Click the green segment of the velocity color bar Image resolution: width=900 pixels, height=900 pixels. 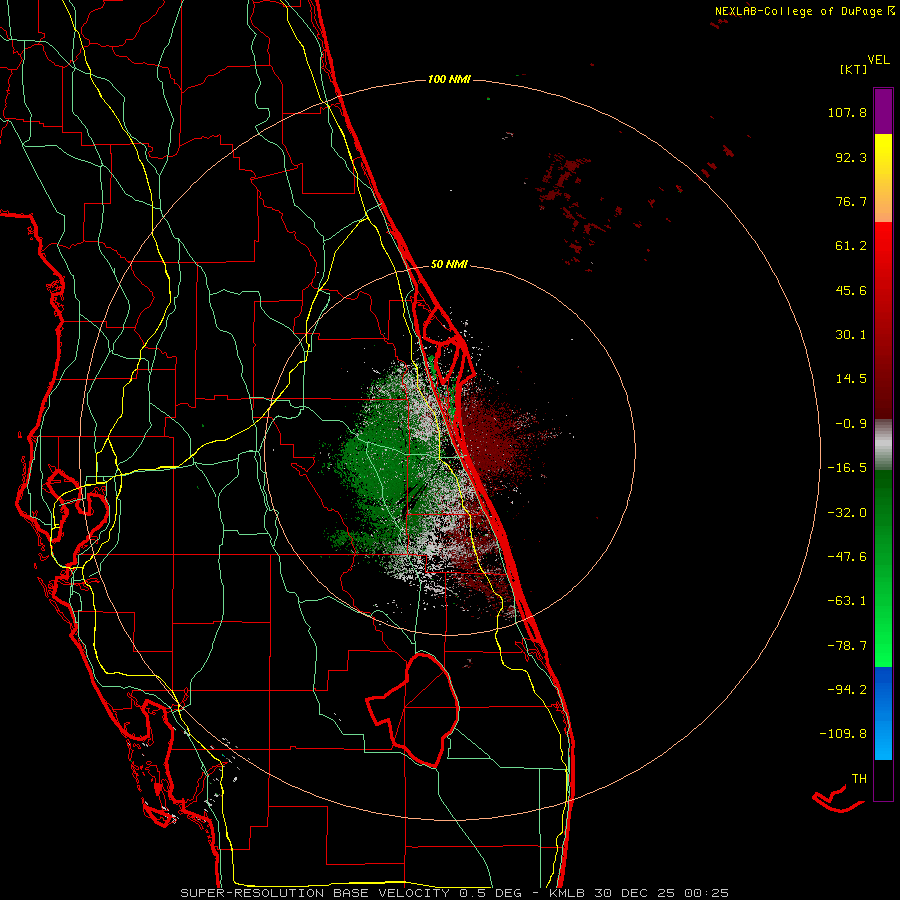883,568
